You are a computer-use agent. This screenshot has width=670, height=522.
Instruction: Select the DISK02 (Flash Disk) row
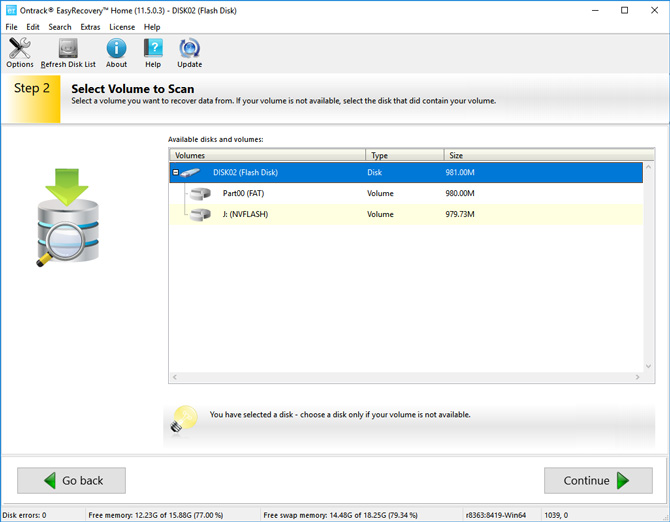[x=406, y=173]
